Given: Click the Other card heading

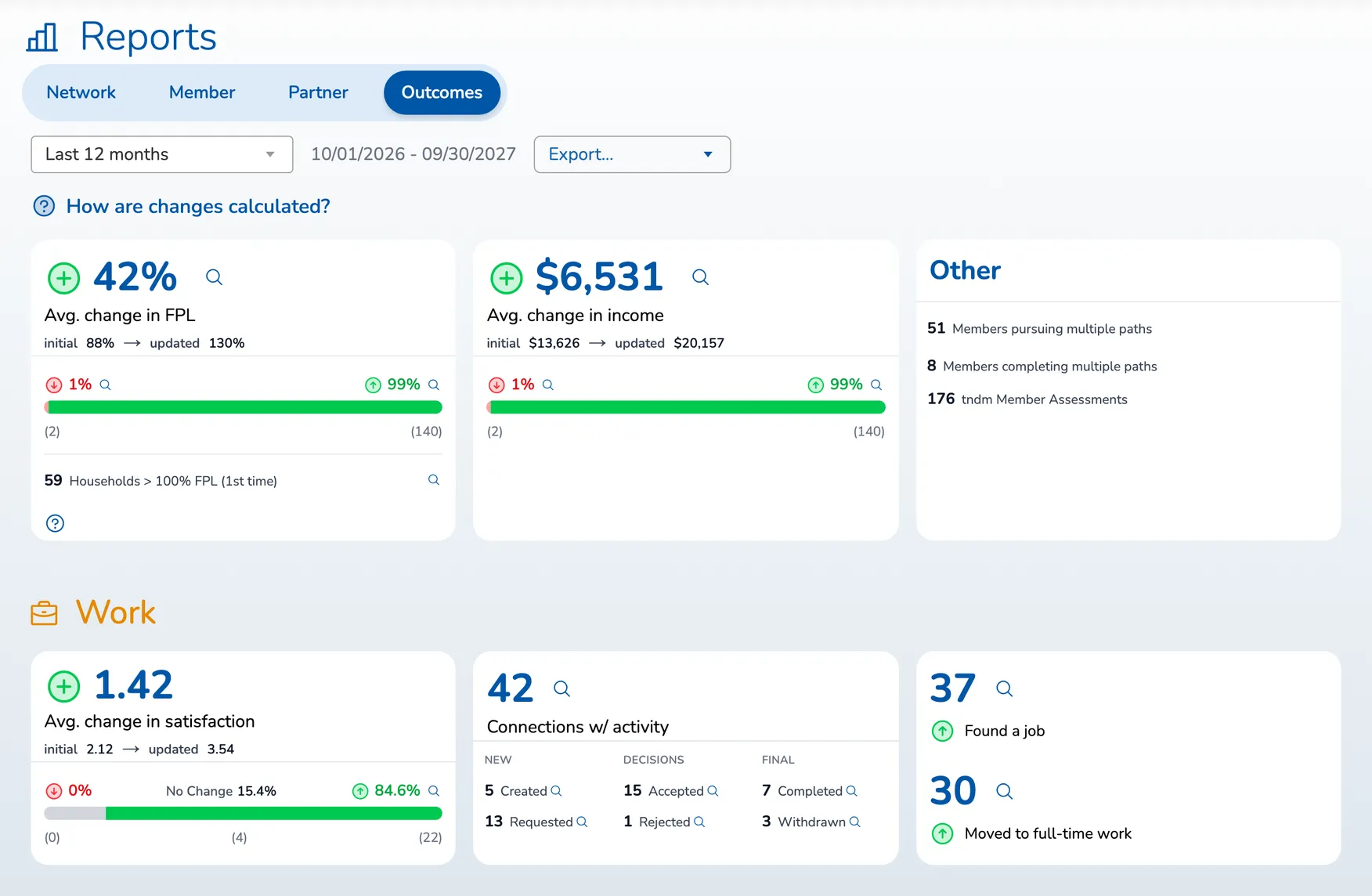Looking at the screenshot, I should point(965,270).
